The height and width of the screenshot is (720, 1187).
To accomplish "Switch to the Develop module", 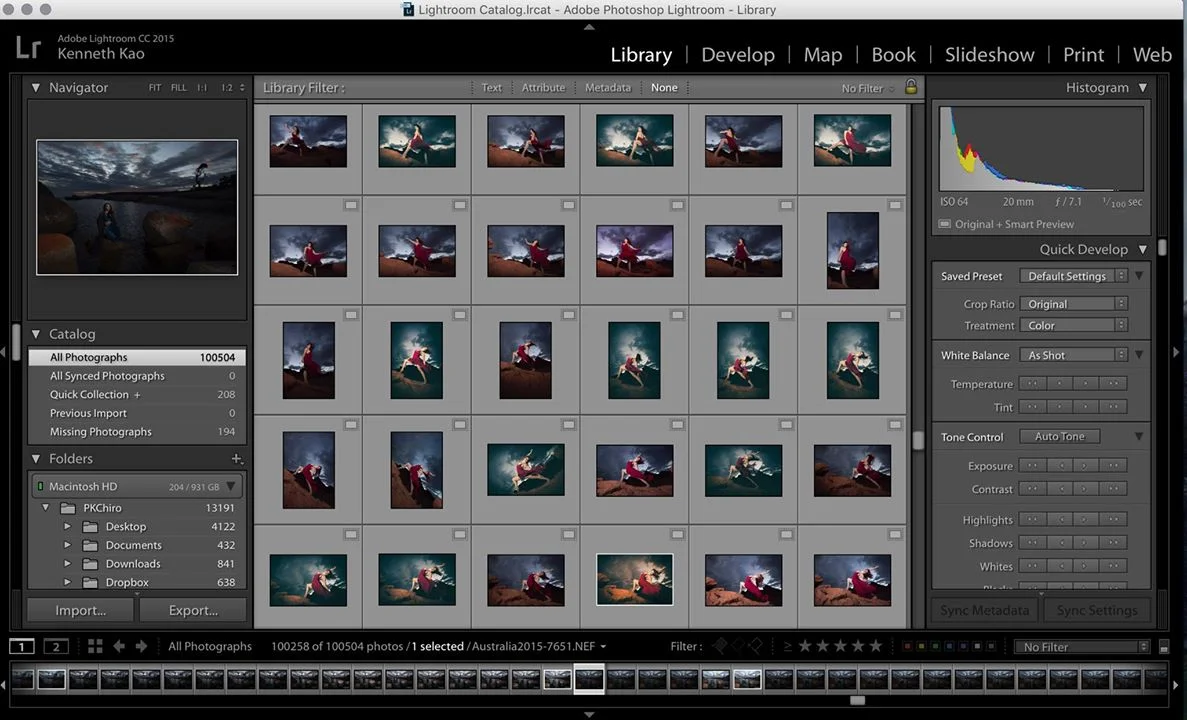I will click(x=738, y=55).
